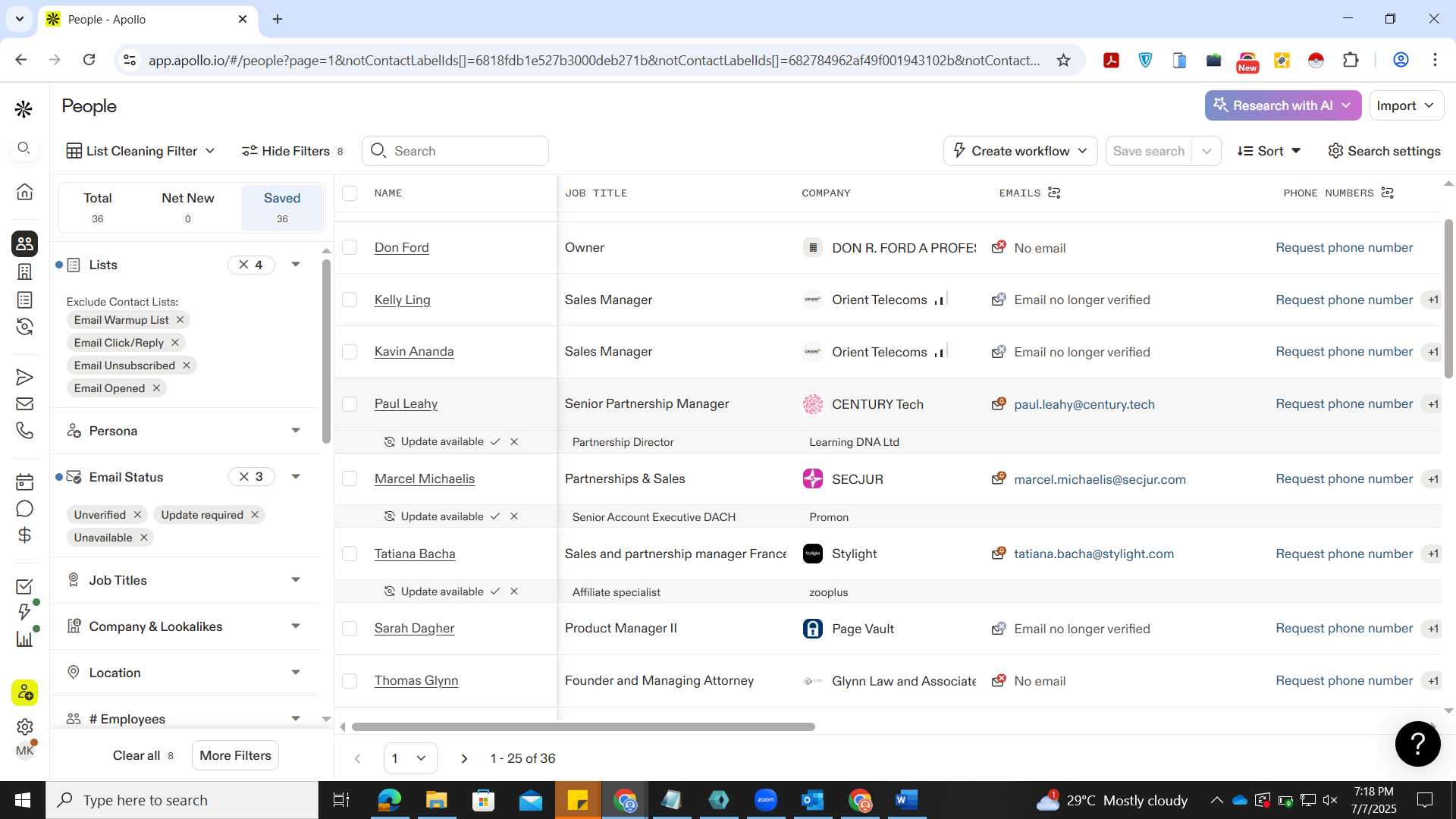Open Companies building icon in sidebar
The image size is (1456, 819).
[x=24, y=271]
